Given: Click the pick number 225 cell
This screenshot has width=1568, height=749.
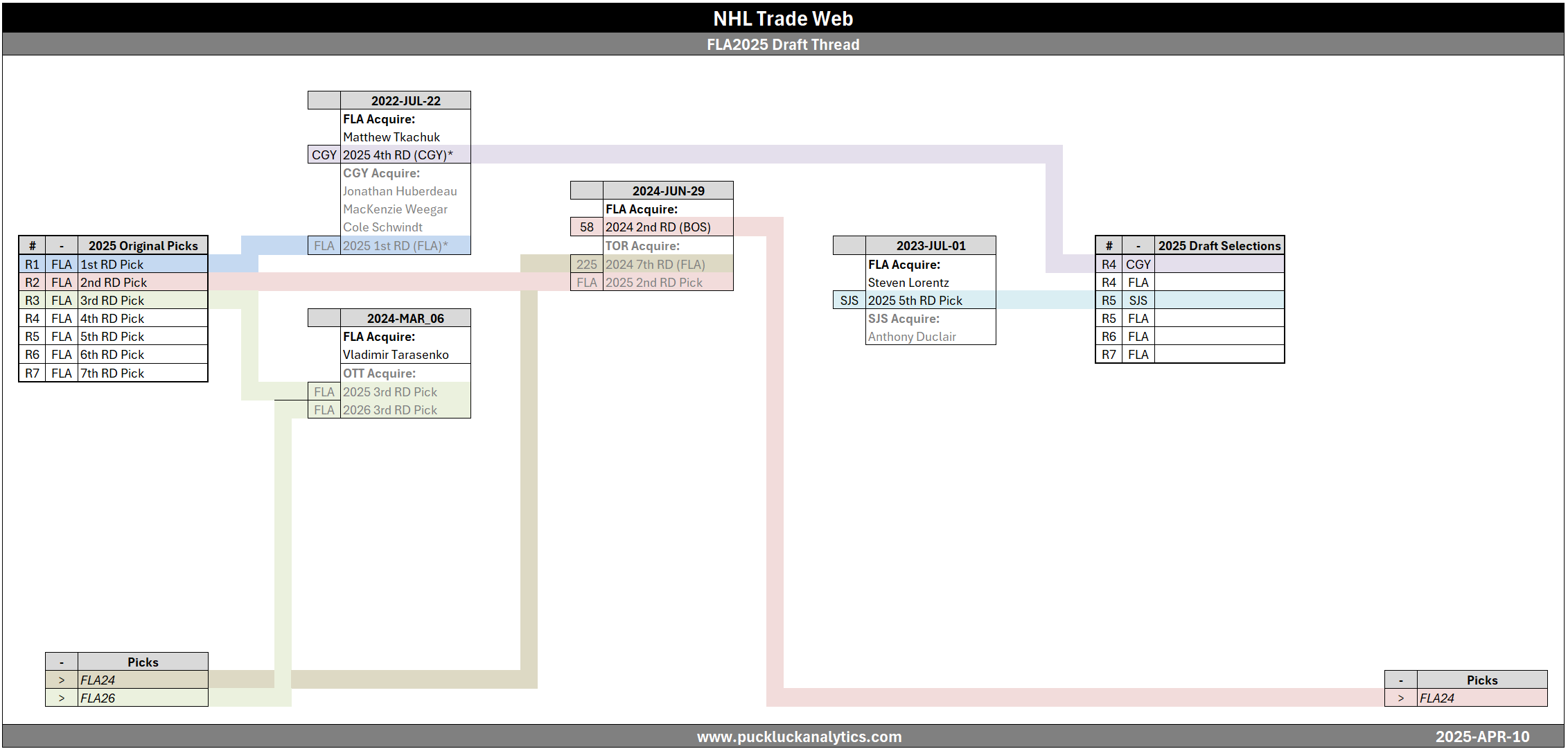Looking at the screenshot, I should (x=587, y=264).
